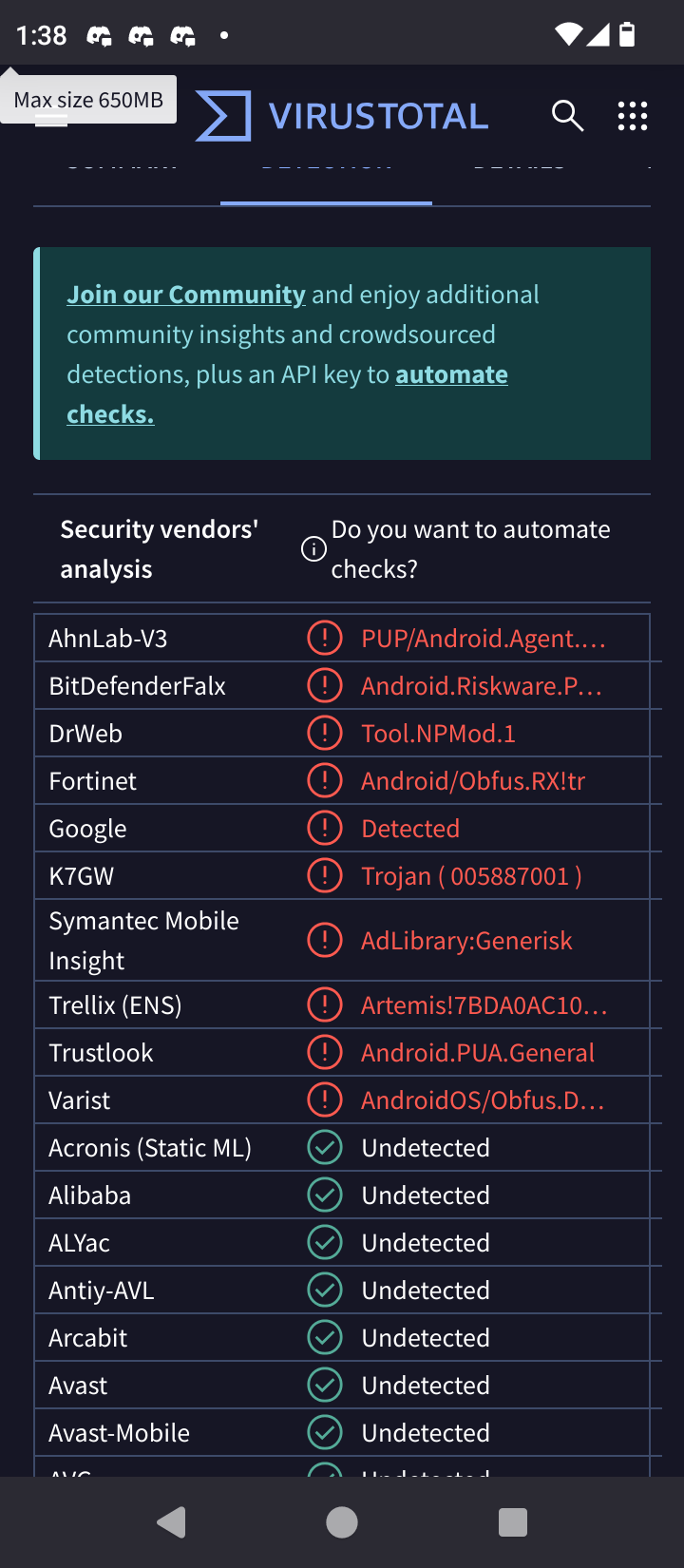Tap the Max size 650MB tooltip

click(88, 100)
